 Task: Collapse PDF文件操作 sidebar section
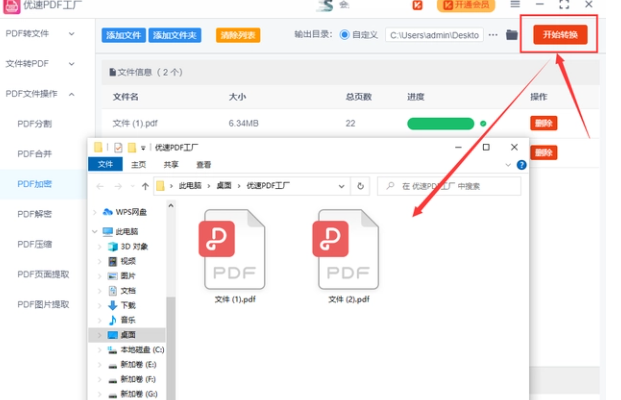coord(72,94)
